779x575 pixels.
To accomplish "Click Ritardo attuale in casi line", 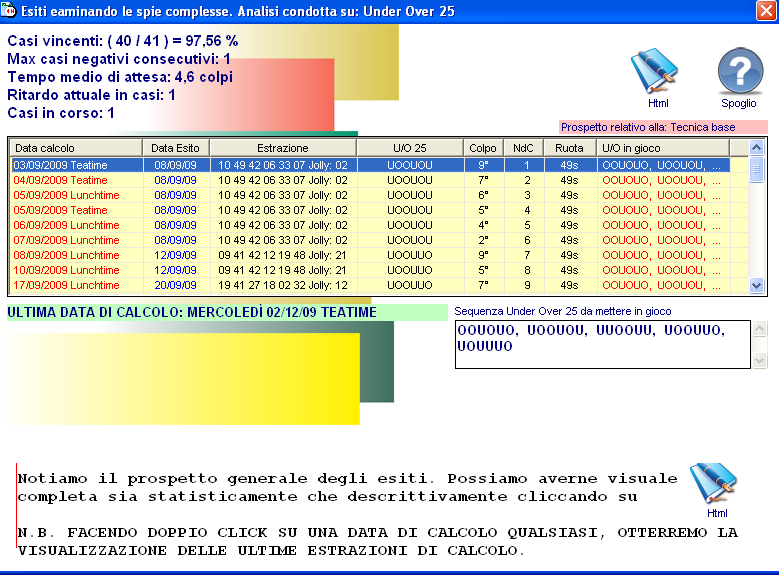I will click(x=91, y=95).
